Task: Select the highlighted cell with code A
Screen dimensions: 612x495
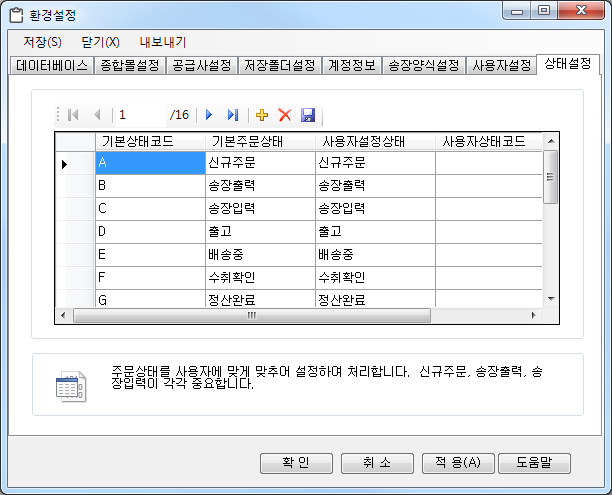Action: point(150,163)
